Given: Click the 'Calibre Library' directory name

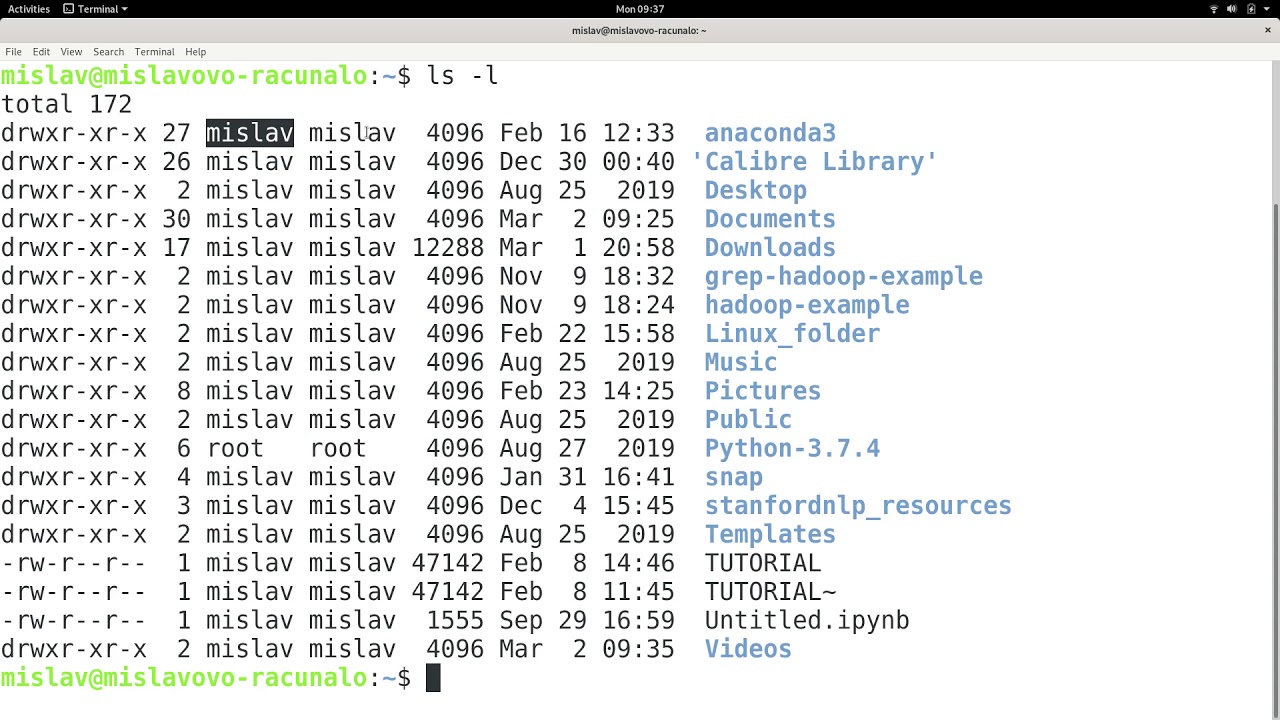Looking at the screenshot, I should (x=814, y=162).
